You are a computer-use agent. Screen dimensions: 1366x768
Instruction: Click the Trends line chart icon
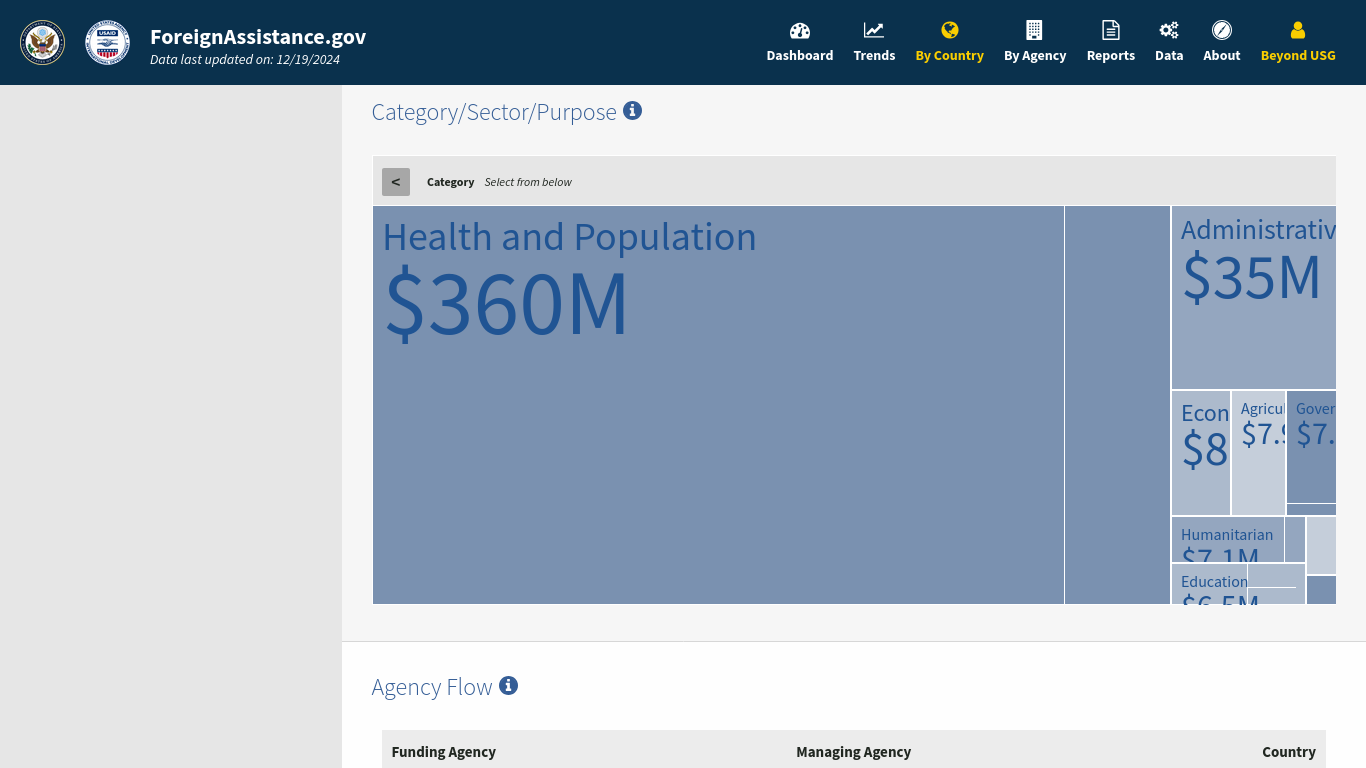874,30
